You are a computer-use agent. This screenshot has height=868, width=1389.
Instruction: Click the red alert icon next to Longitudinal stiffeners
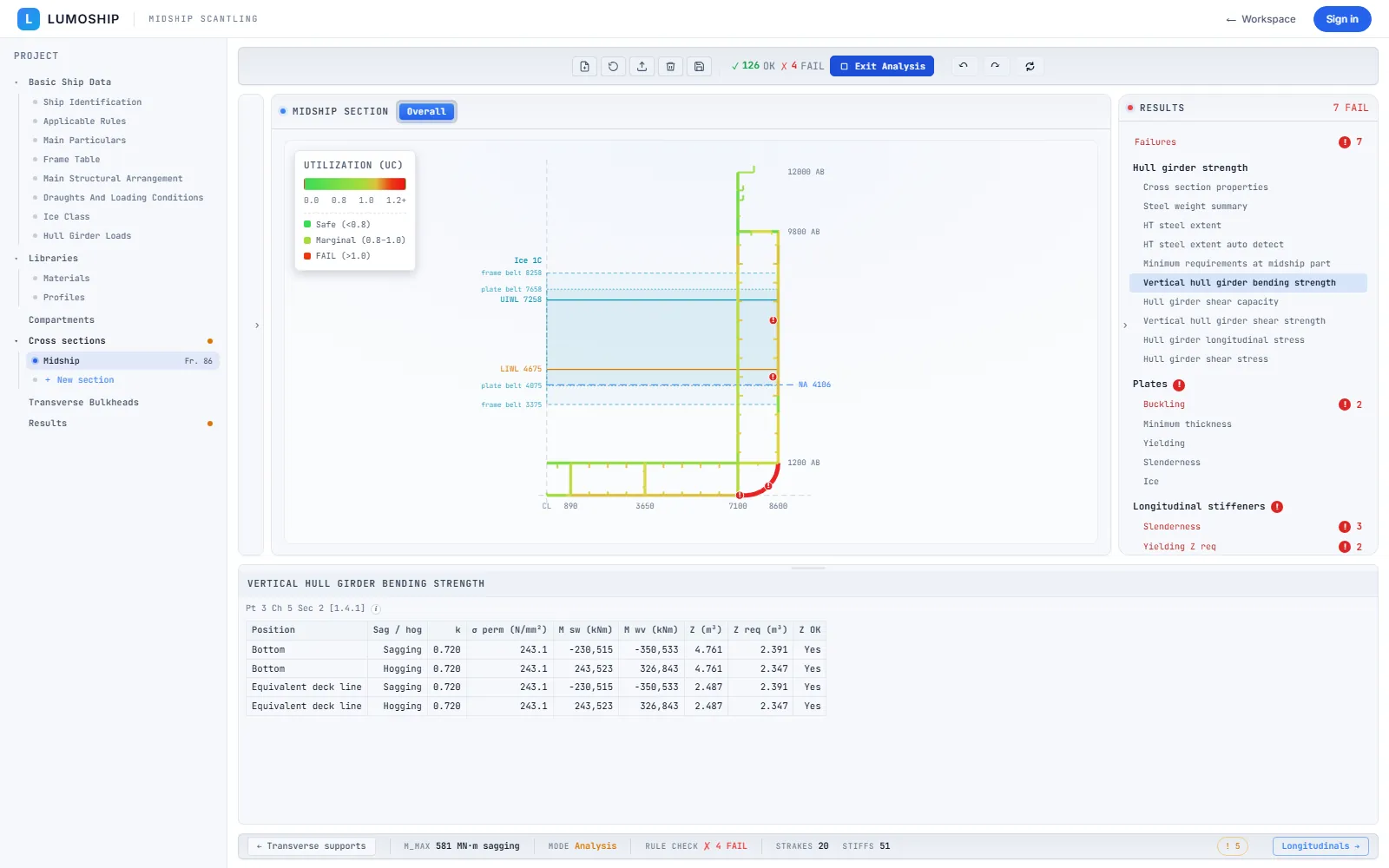1277,507
